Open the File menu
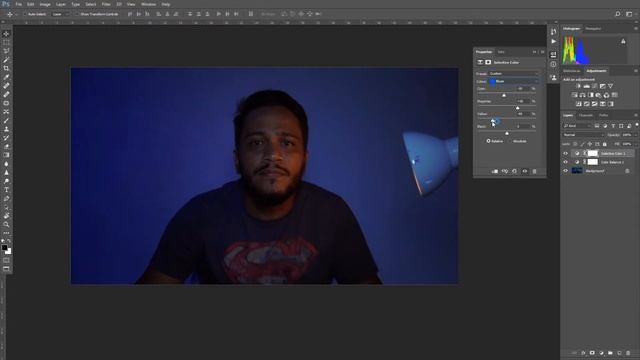Screen dimensions: 640x360 [x=19, y=4]
